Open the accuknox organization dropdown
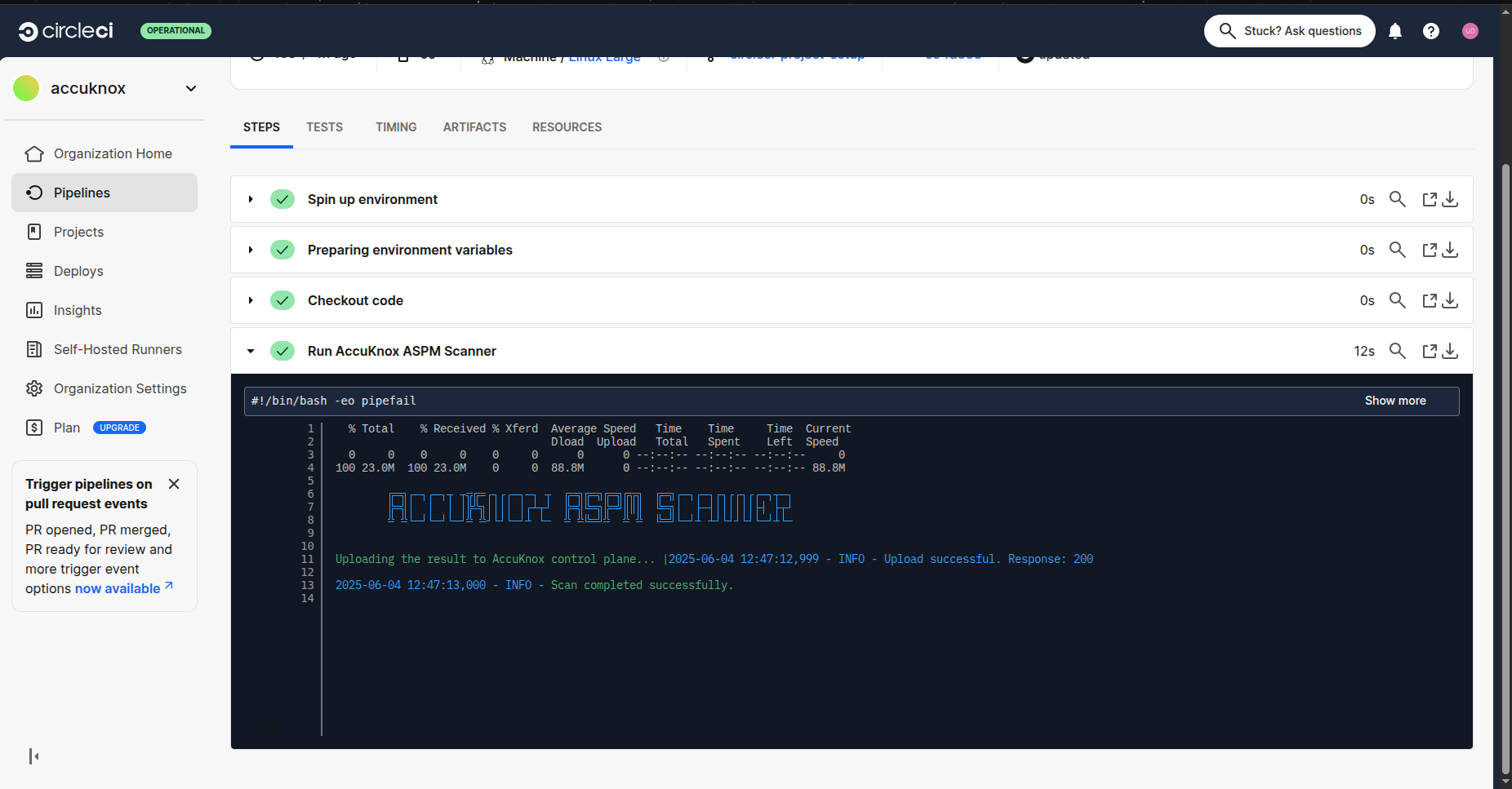Viewport: 1512px width, 789px height. pyautogui.click(x=190, y=88)
